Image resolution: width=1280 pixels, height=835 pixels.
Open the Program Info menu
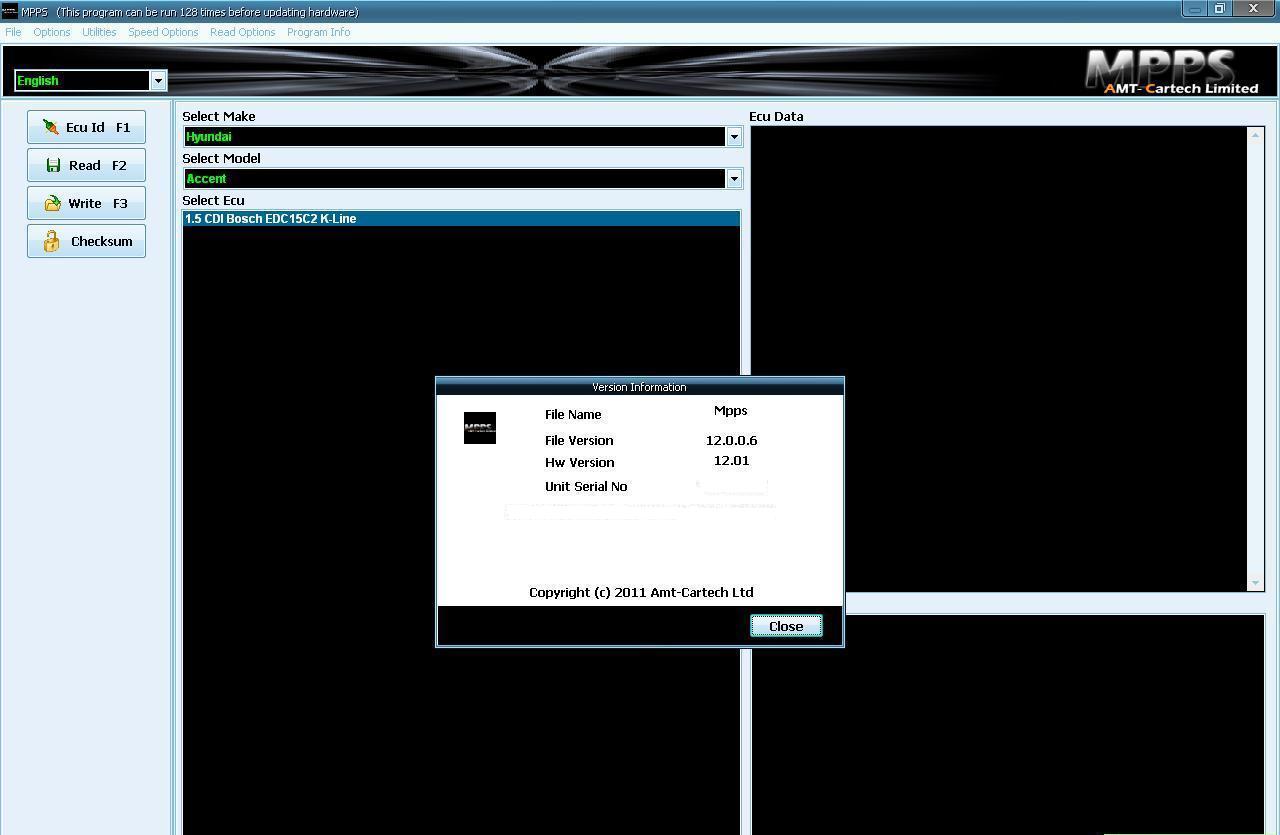click(x=318, y=32)
